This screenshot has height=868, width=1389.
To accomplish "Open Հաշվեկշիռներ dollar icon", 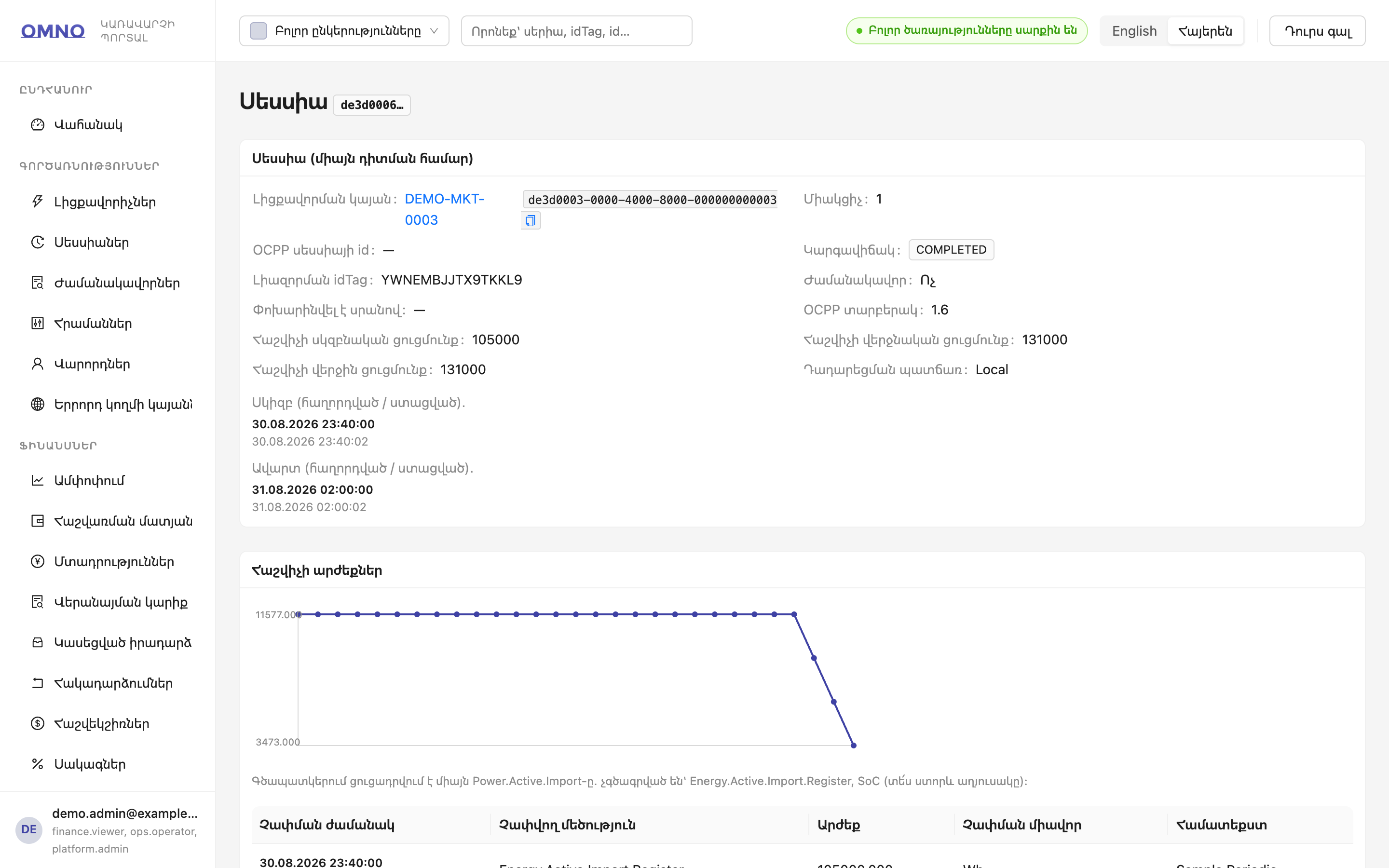I will coord(37,723).
